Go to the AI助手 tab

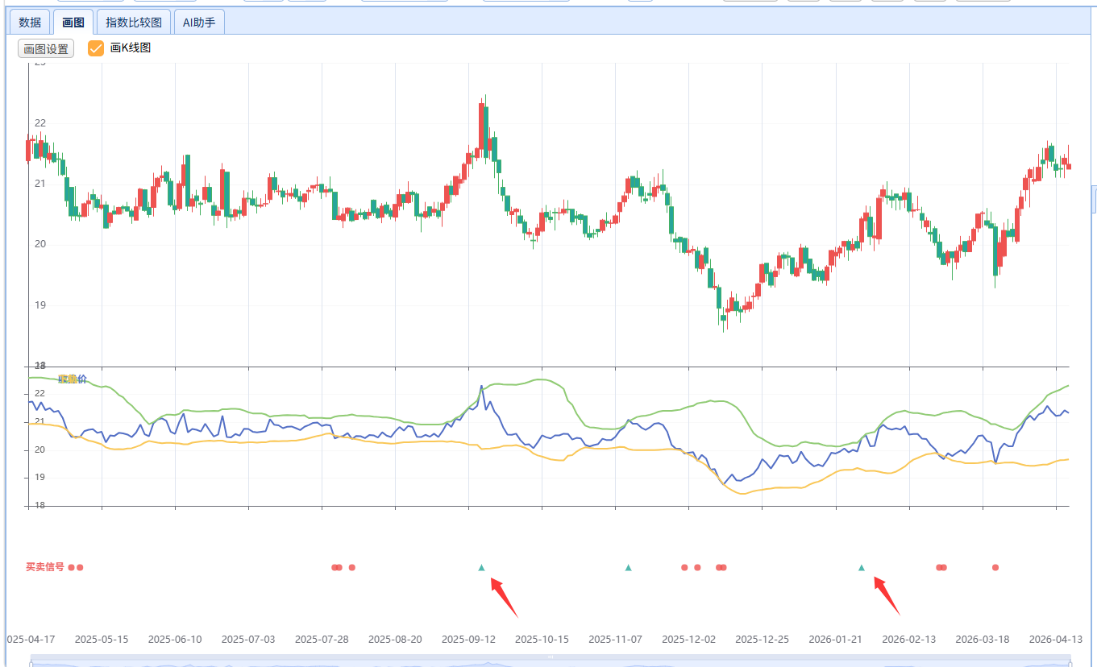click(x=198, y=22)
